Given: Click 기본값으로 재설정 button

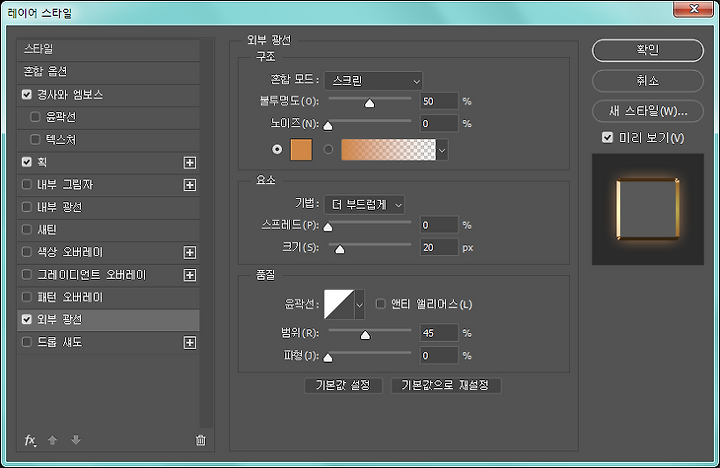Looking at the screenshot, I should (x=446, y=385).
